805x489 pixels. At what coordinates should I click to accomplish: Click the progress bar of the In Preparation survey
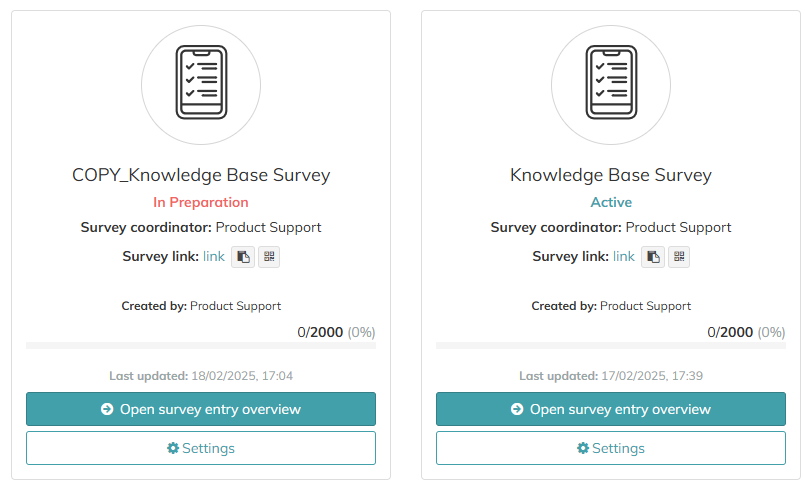tap(201, 346)
